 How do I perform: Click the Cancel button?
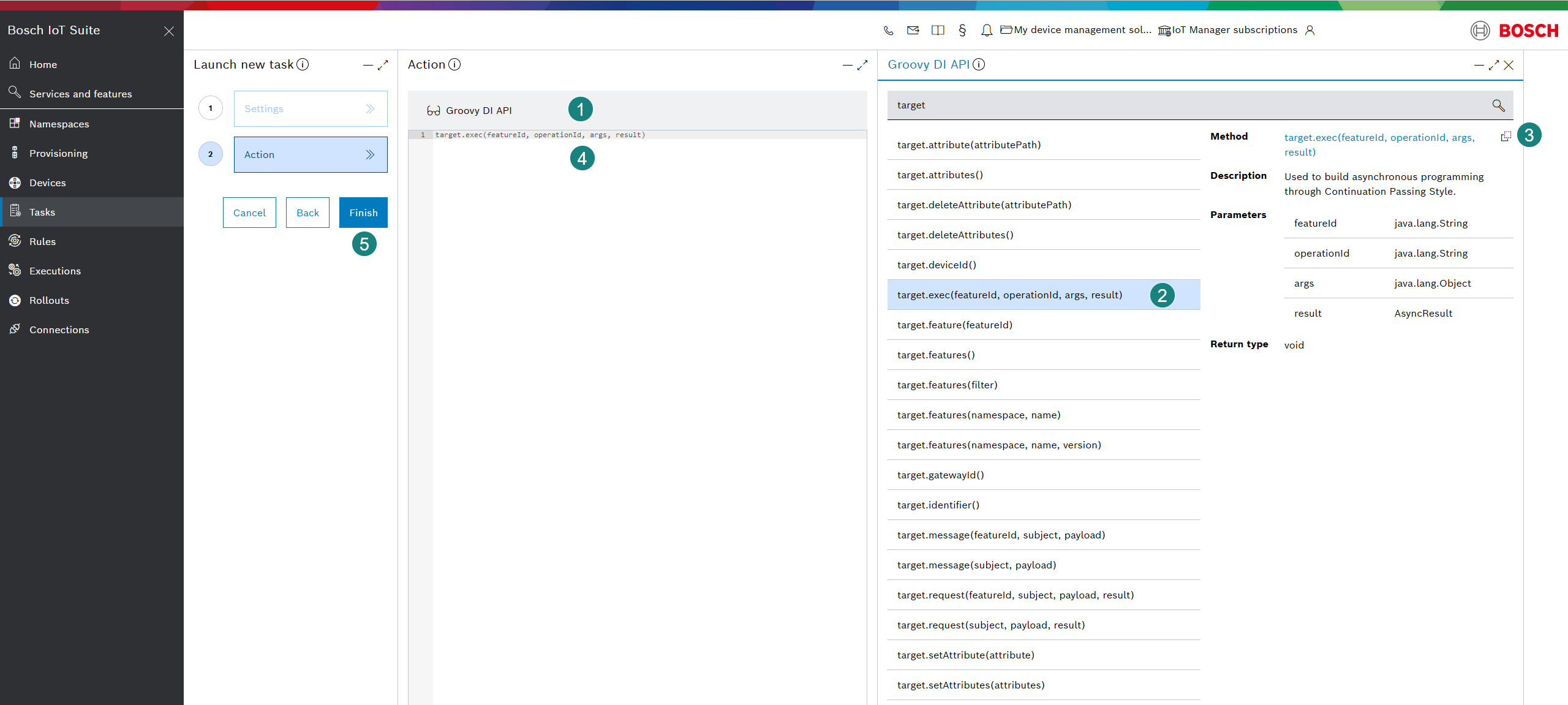(x=249, y=213)
